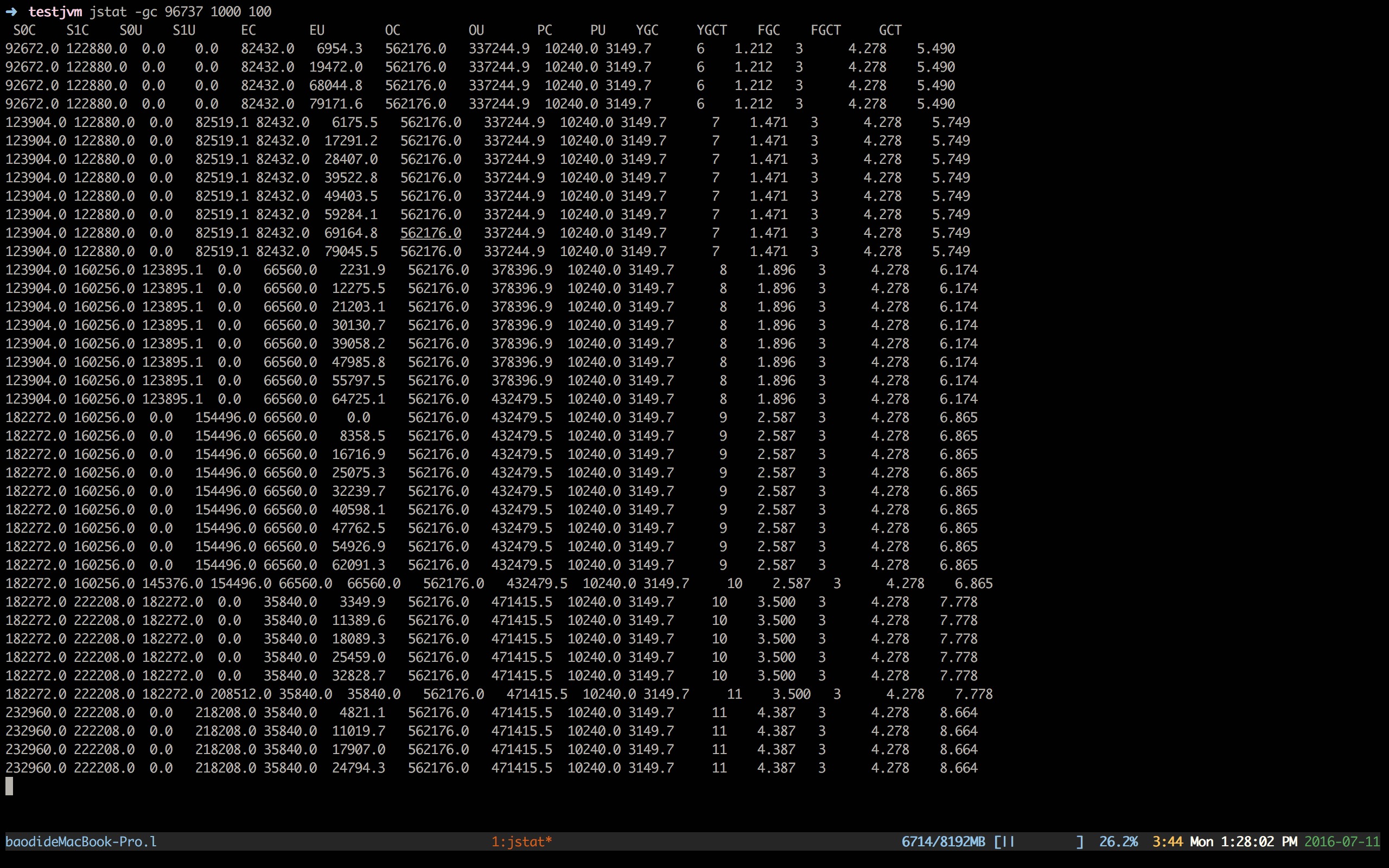Click the S0U value 145376.0
This screenshot has height=868, width=1389.
tap(173, 583)
